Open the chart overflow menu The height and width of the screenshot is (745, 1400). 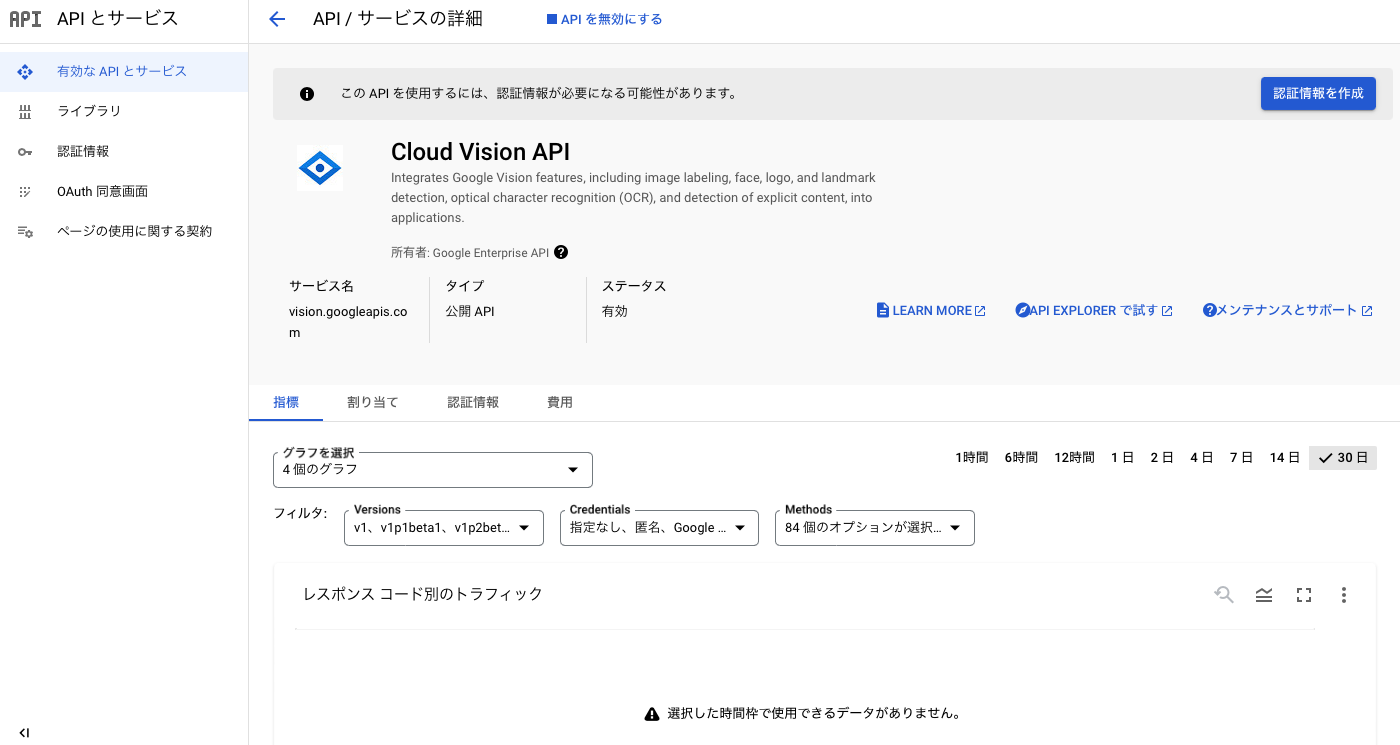(x=1344, y=594)
